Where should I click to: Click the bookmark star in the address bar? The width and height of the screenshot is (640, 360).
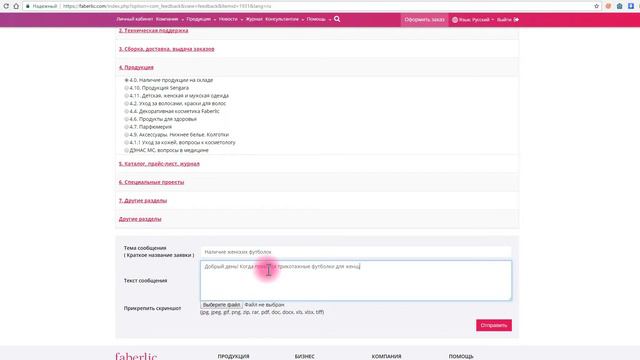[596, 6]
